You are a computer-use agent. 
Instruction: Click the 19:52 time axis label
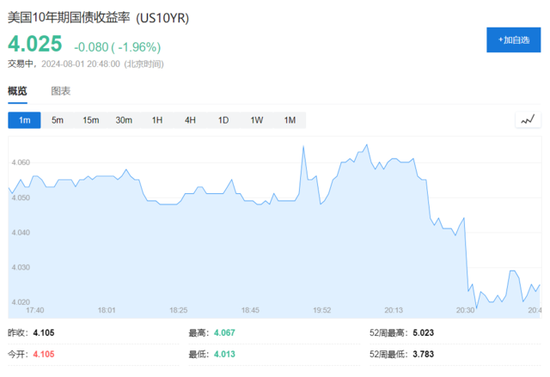tap(322, 310)
